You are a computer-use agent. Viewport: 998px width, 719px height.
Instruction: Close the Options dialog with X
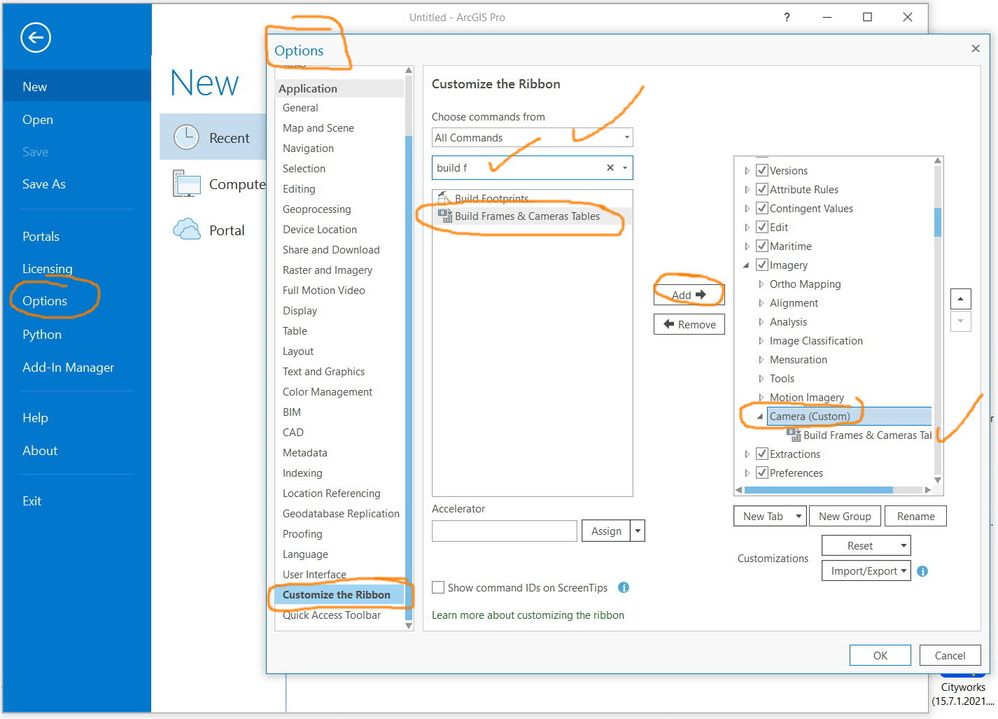[975, 48]
